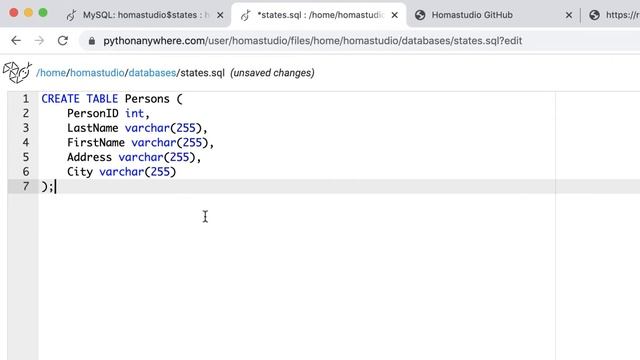Click the FirstName column name
The image size is (640, 360).
pos(96,142)
